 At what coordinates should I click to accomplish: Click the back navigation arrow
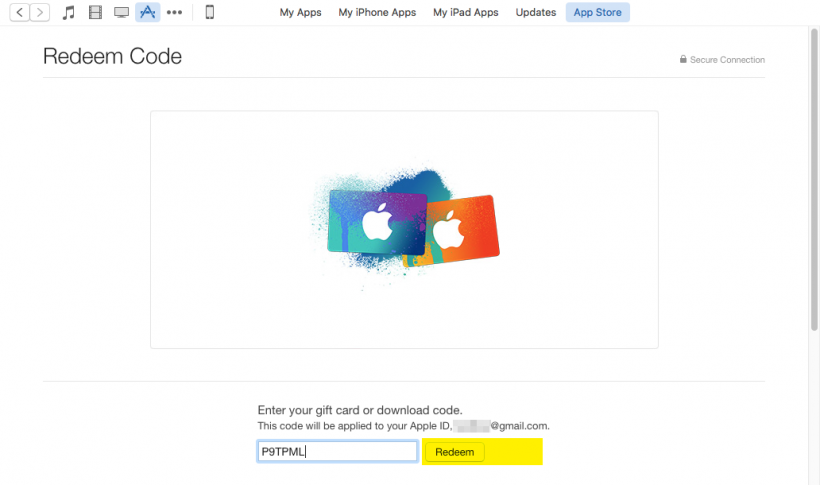point(20,13)
